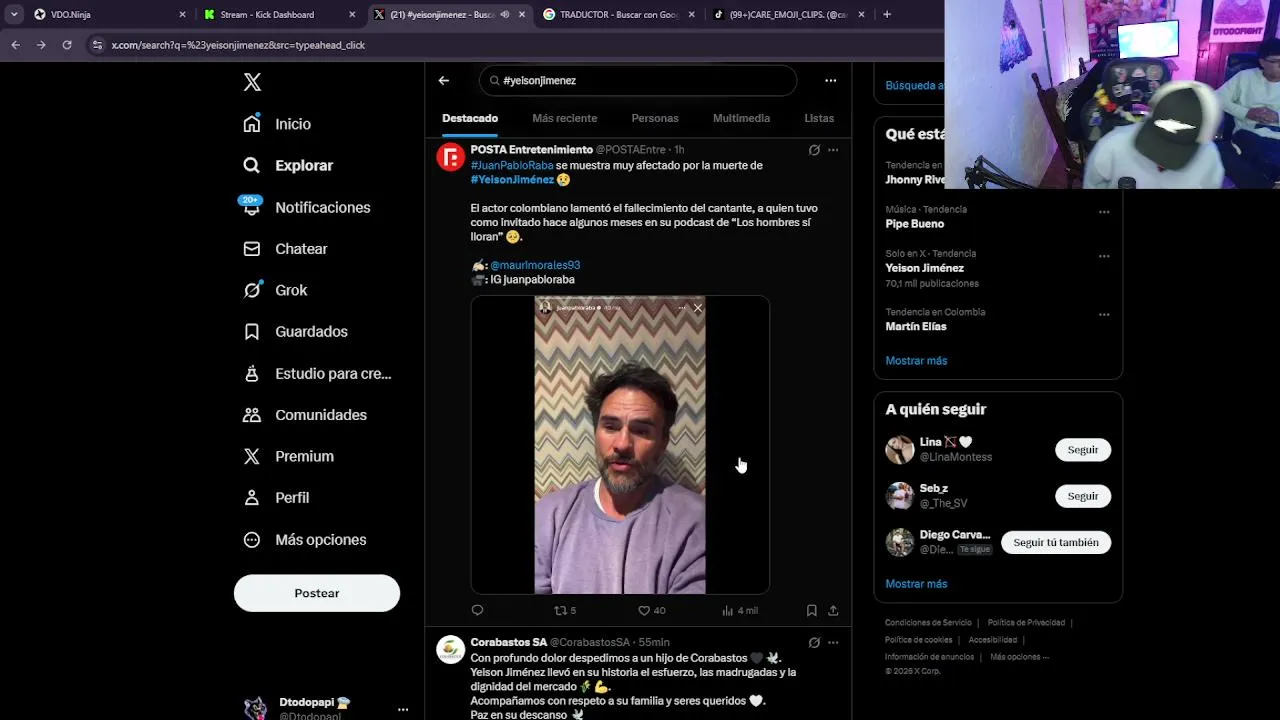Switch to the Destacado tab
1280x720 pixels.
(470, 118)
